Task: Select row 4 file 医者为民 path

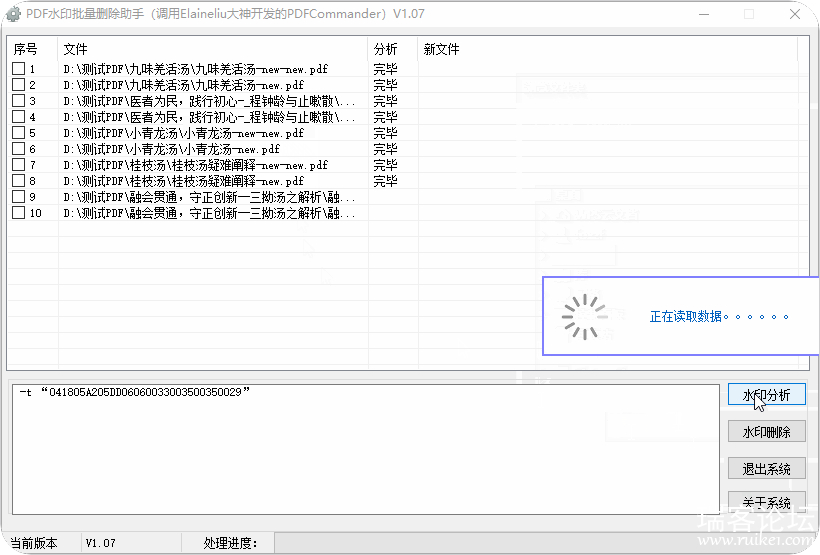Action: pos(209,117)
